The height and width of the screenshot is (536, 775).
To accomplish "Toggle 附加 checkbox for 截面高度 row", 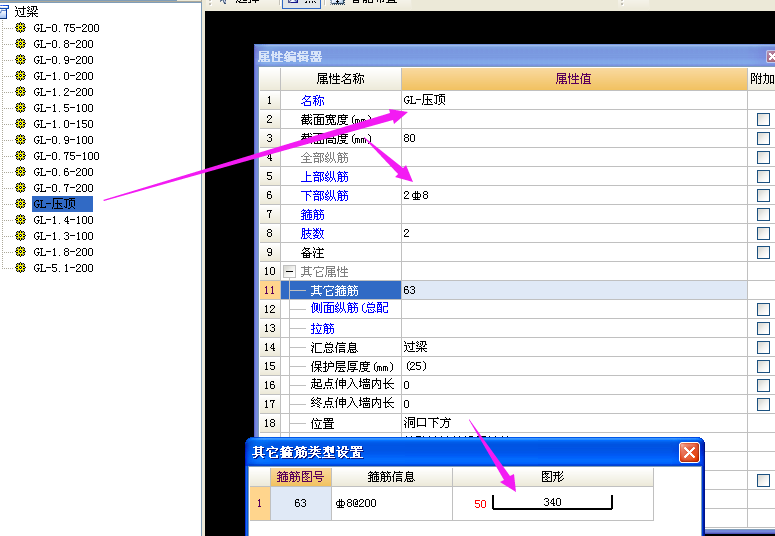I will tap(763, 138).
